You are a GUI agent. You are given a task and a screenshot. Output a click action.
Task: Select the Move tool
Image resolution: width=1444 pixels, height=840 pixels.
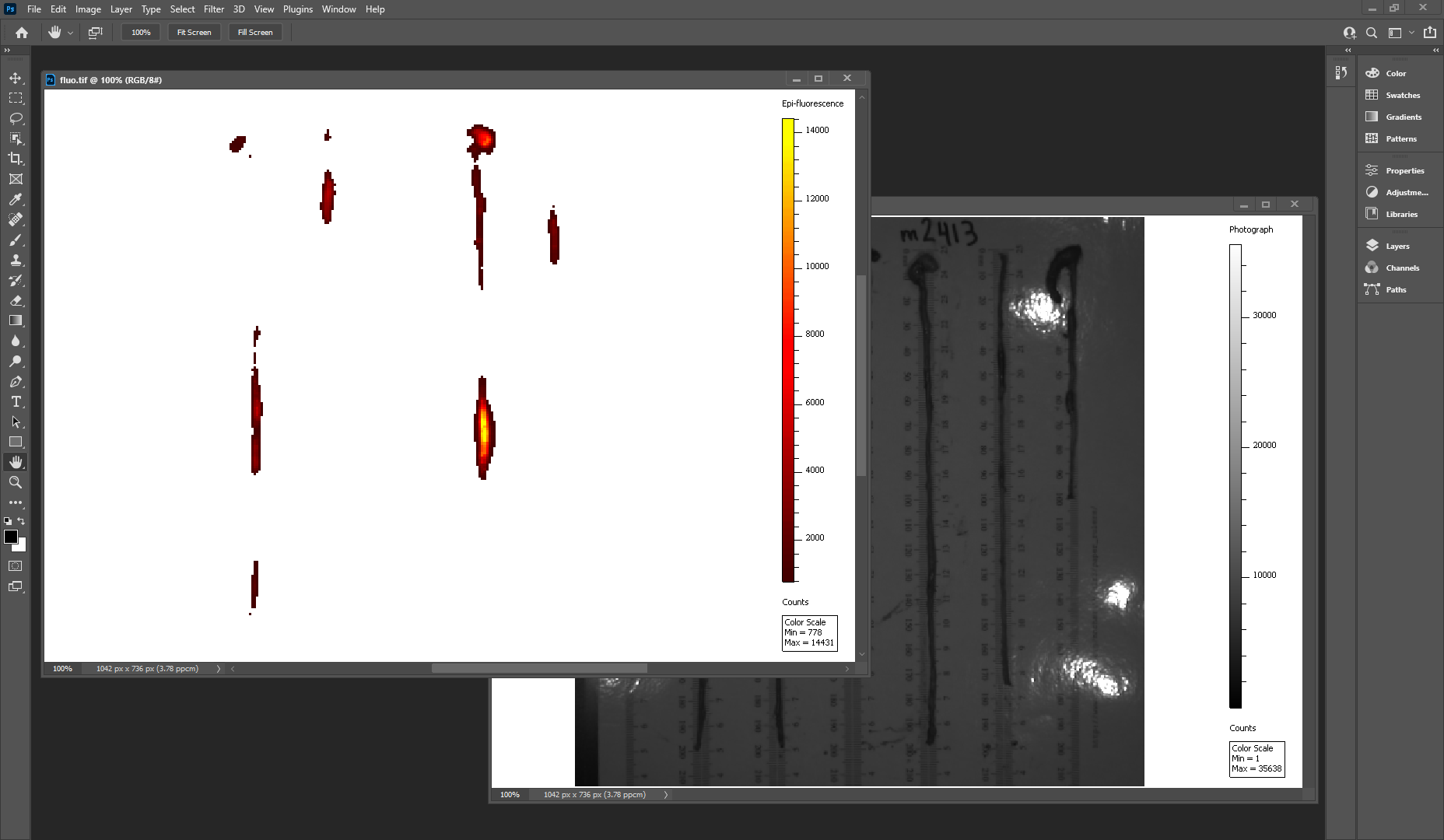pyautogui.click(x=16, y=78)
